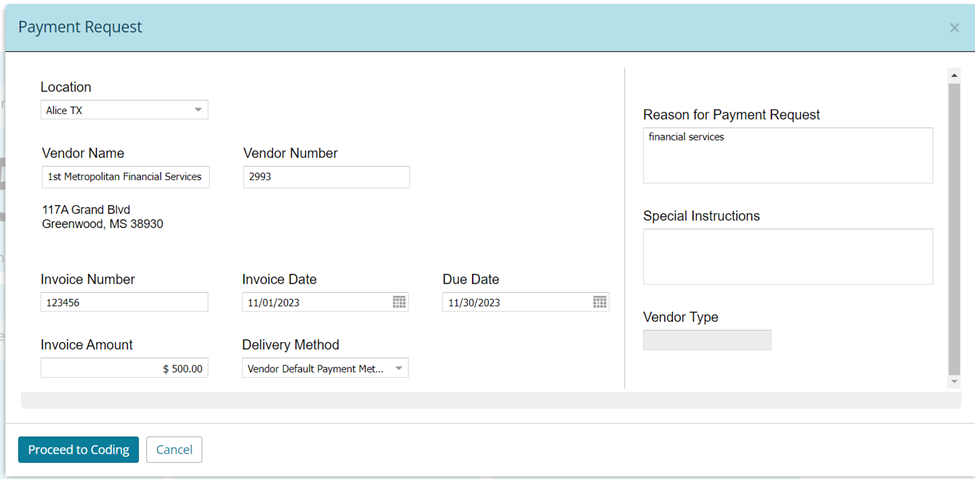Click the Vendor Type field
Viewport: 975px width, 479px height.
pyautogui.click(x=707, y=340)
